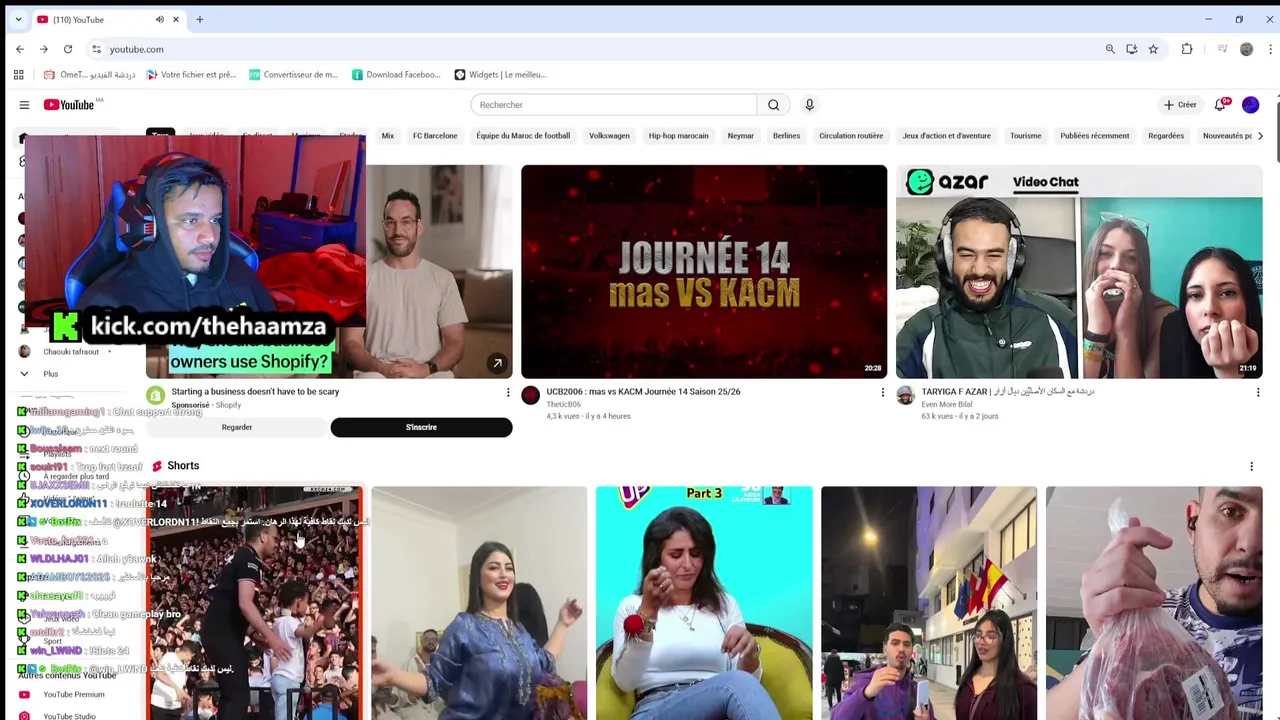
Task: Click the TheUcB06 channel avatar
Action: 531,396
